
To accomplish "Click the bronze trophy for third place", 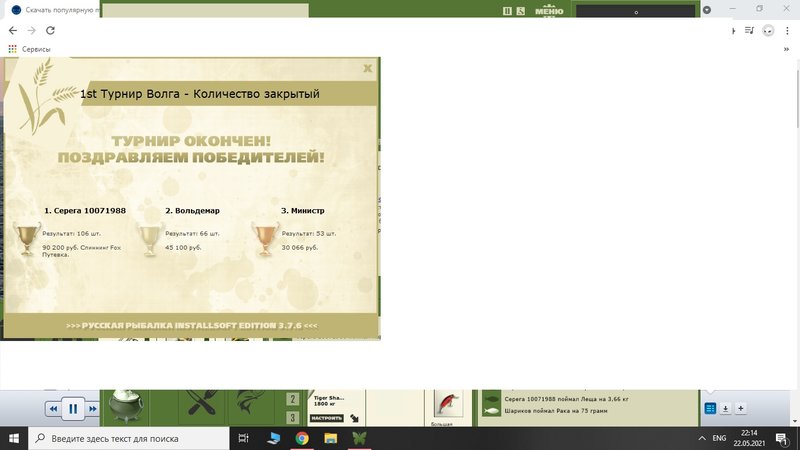I will pyautogui.click(x=265, y=239).
